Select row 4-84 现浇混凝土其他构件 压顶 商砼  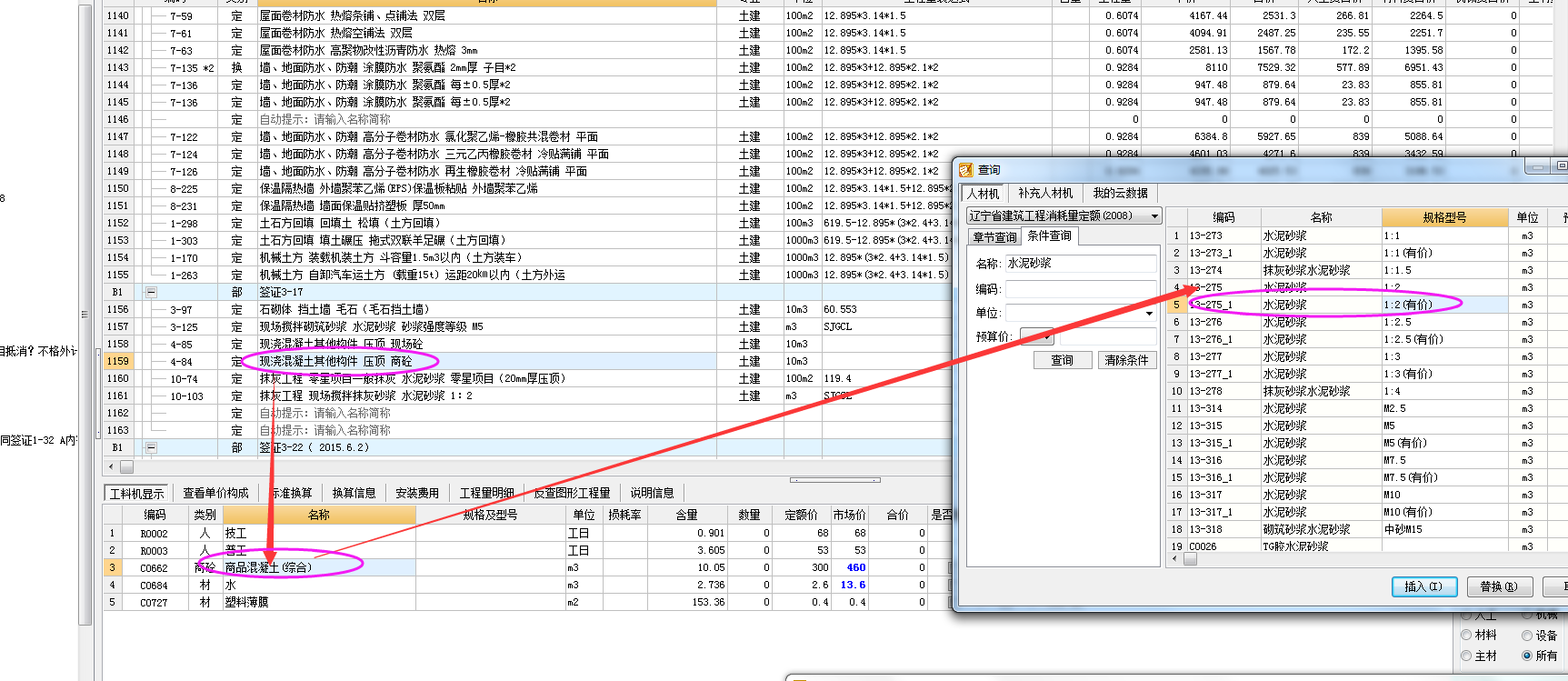[527, 361]
